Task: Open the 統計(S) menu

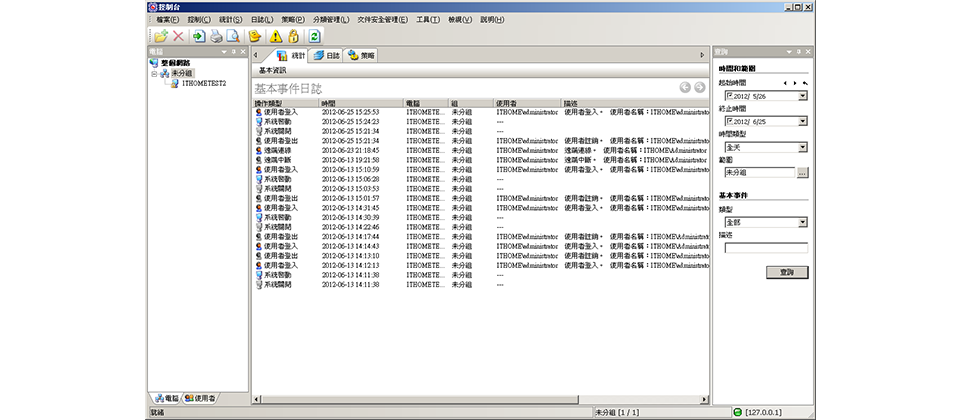Action: pos(229,19)
